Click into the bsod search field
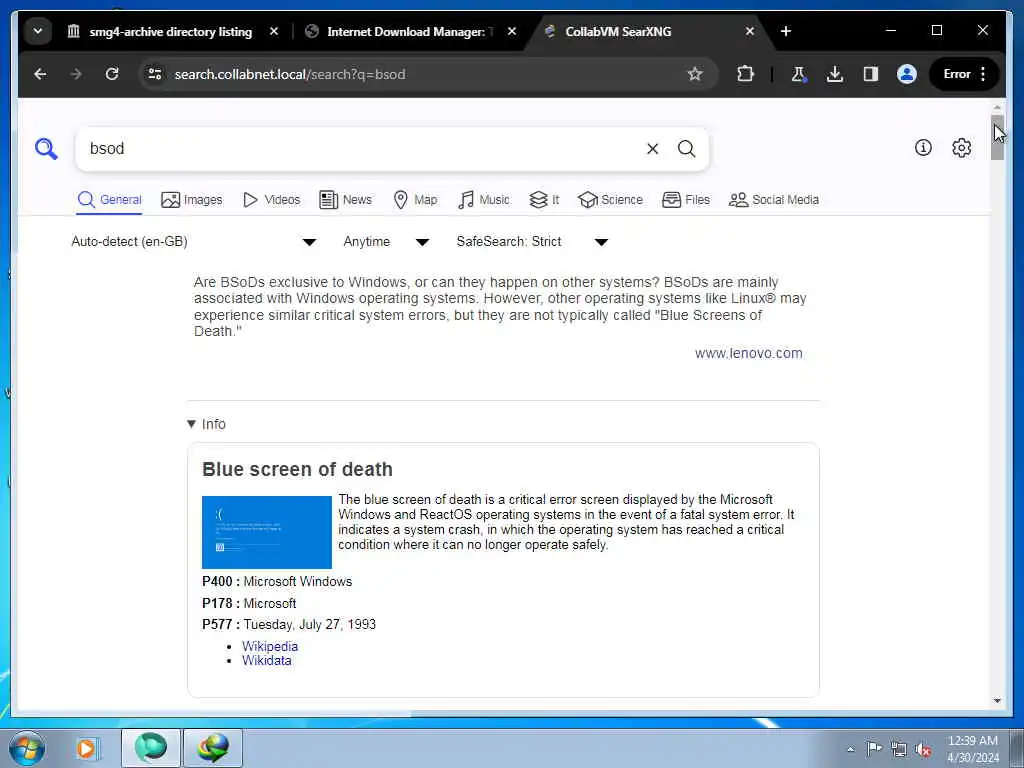Image resolution: width=1024 pixels, height=768 pixels. click(362, 149)
